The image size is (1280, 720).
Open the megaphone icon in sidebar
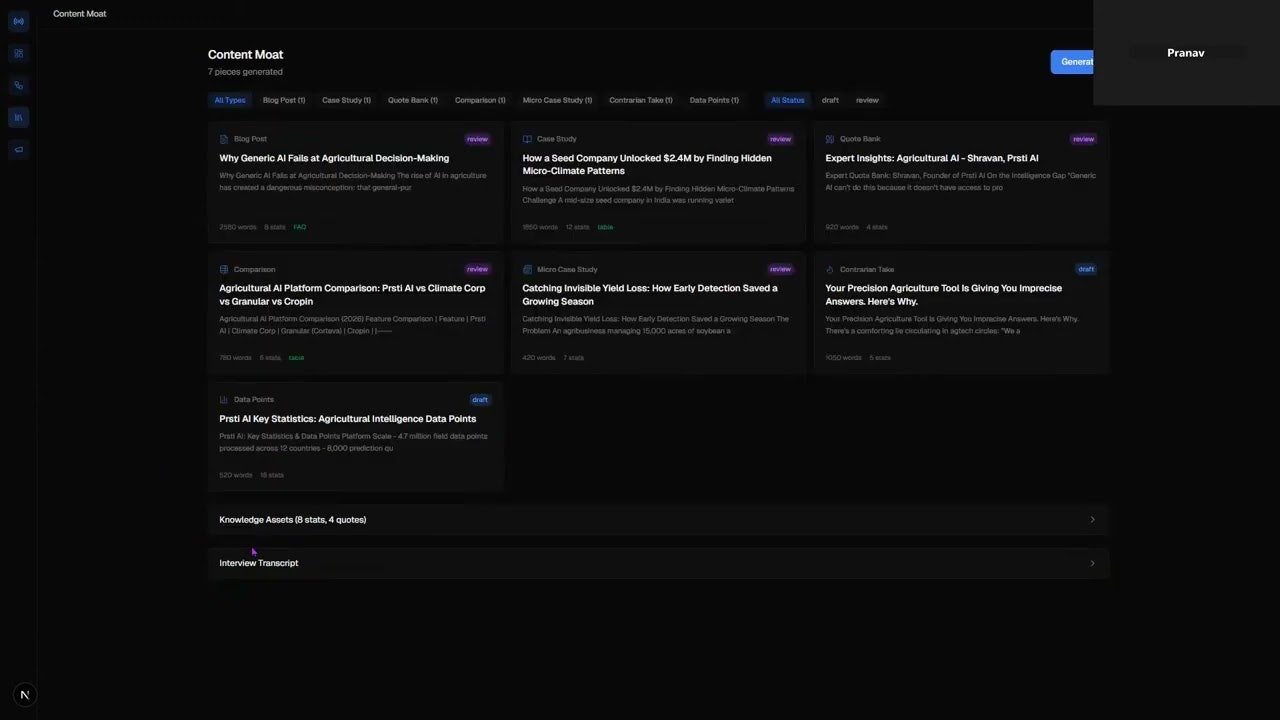tap(18, 149)
